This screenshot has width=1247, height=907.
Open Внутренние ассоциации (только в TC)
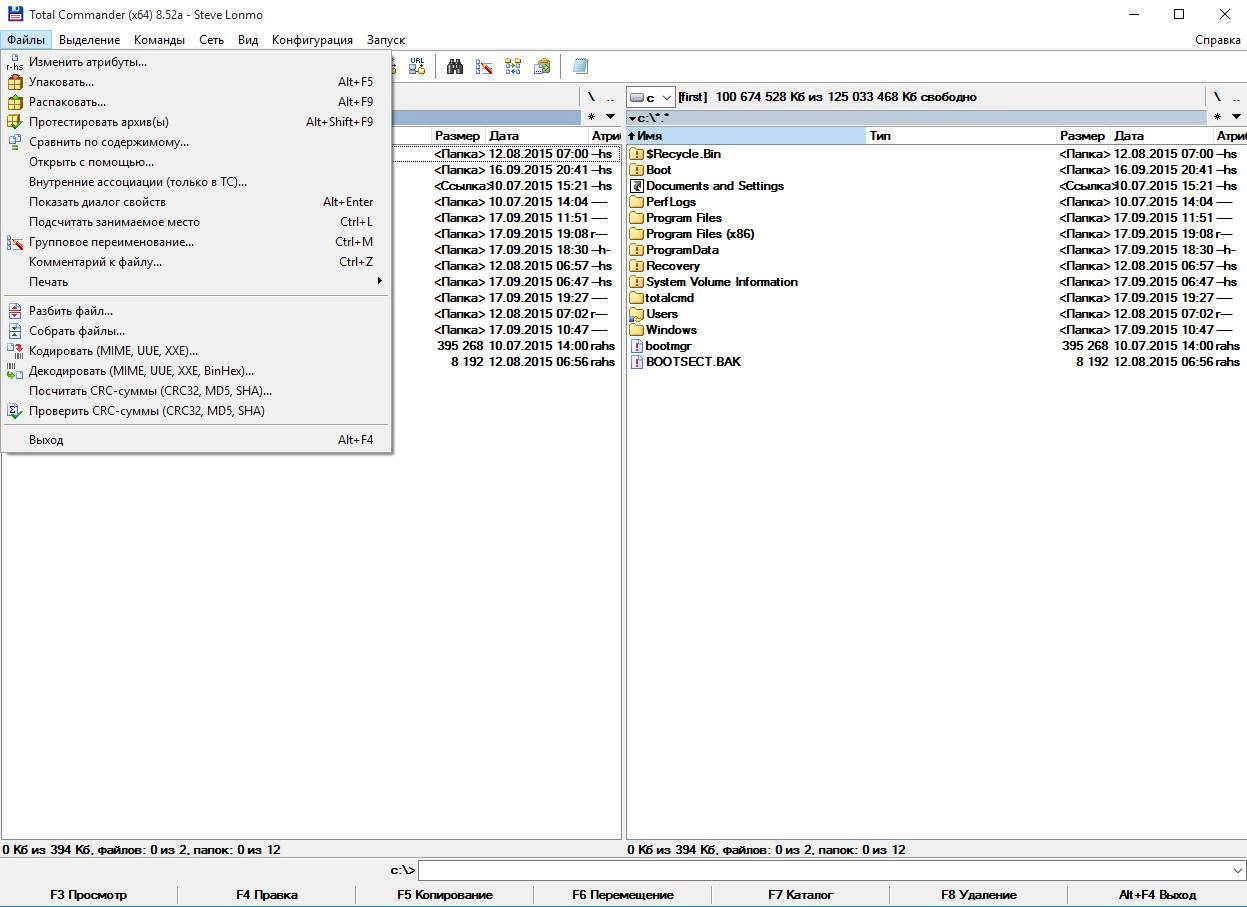pos(196,182)
